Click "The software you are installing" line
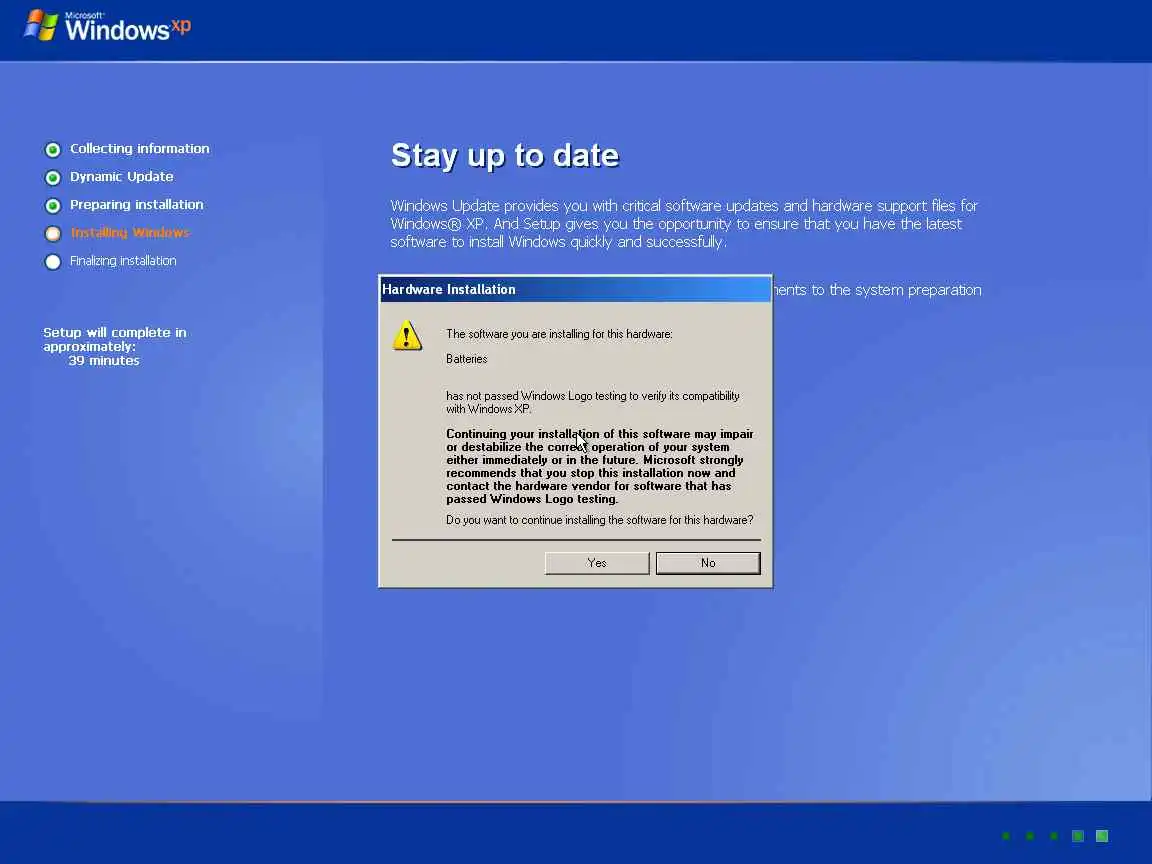The height and width of the screenshot is (864, 1152). [559, 334]
